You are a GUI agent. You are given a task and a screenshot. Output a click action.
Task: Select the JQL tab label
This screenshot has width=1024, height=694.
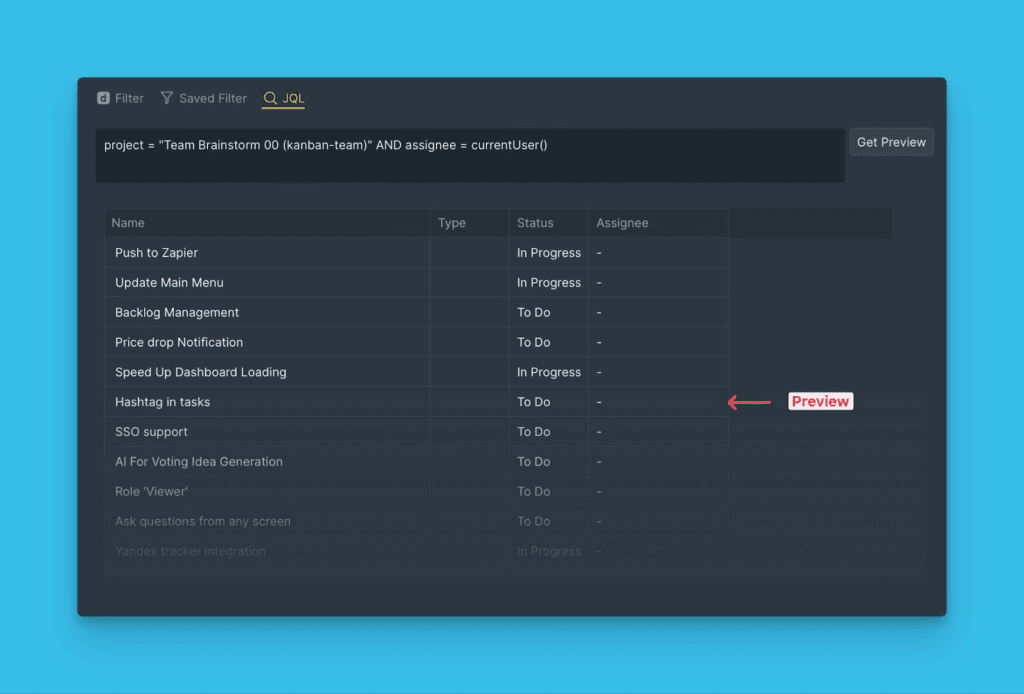293,98
